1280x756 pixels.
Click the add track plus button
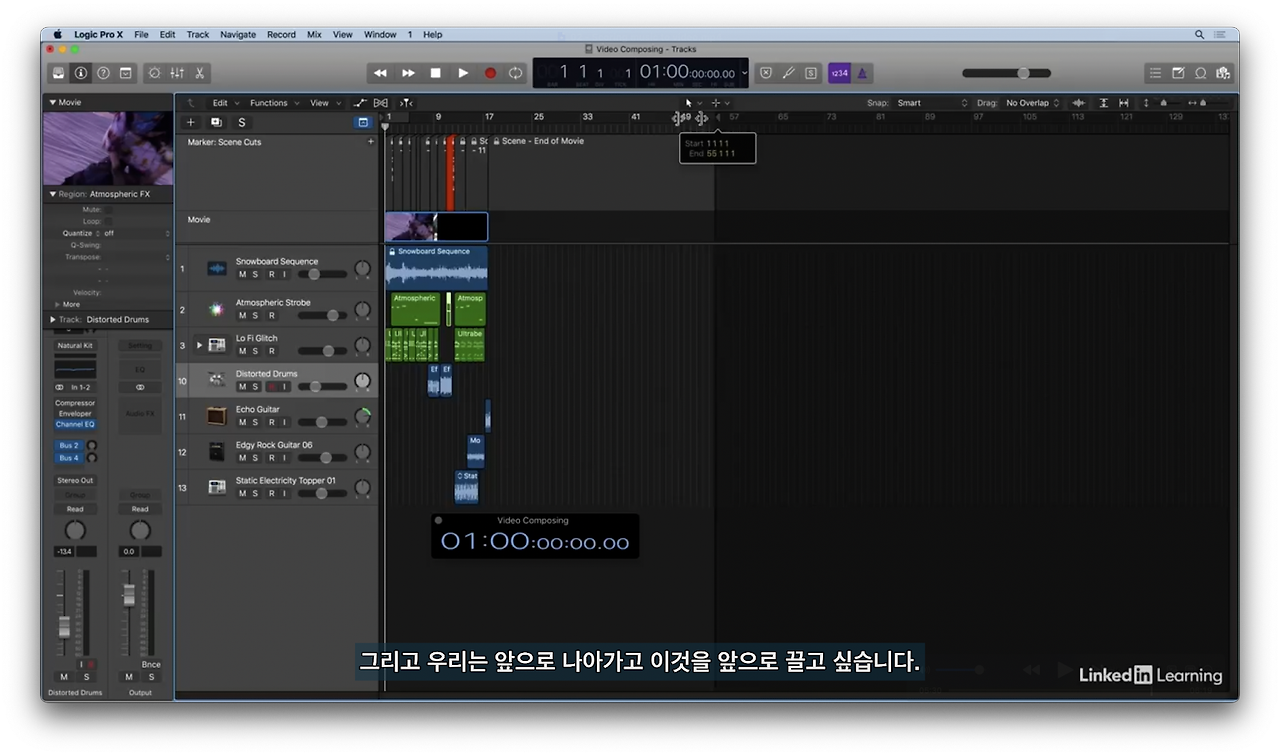(x=191, y=122)
